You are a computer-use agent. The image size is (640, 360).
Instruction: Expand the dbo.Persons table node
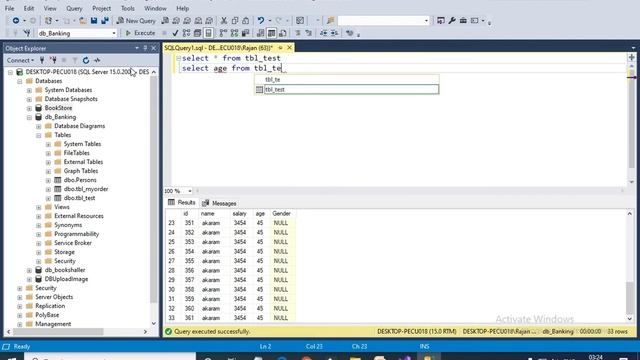point(48,180)
